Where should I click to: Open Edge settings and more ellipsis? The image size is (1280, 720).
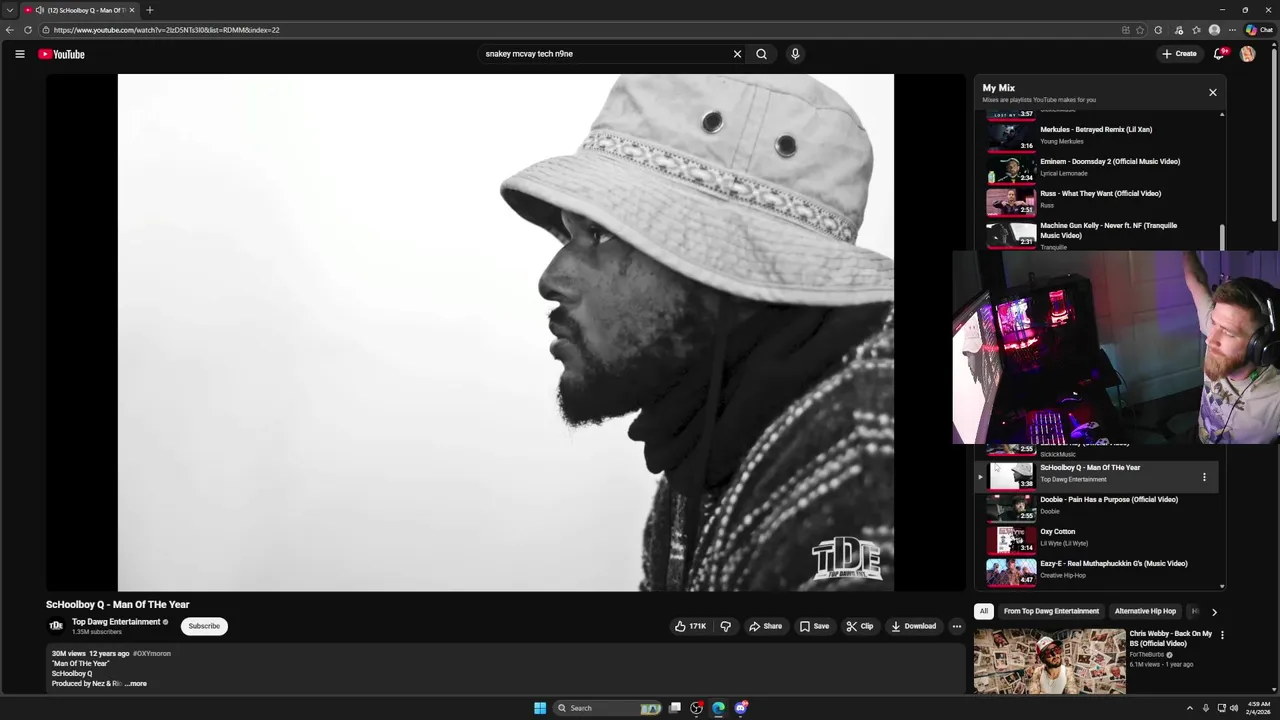pos(1232,30)
